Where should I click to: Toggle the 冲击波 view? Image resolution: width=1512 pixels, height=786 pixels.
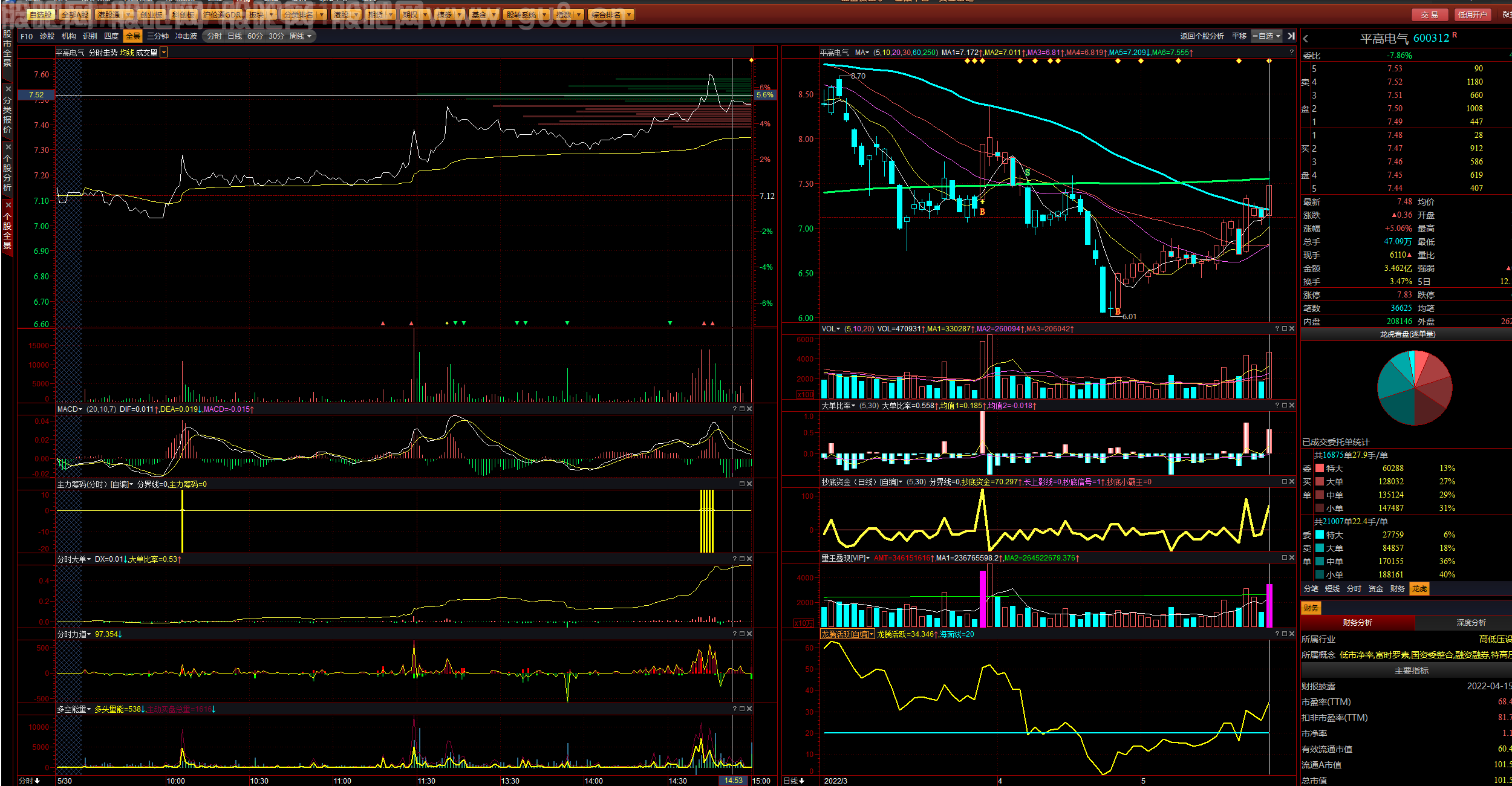tap(186, 36)
